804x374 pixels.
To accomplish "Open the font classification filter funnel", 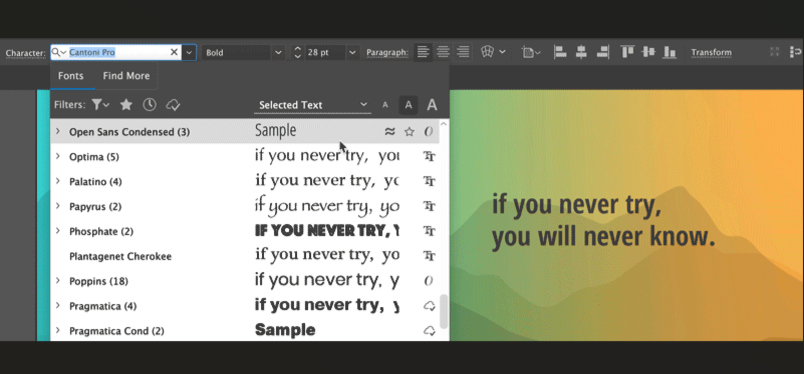I will pos(100,105).
